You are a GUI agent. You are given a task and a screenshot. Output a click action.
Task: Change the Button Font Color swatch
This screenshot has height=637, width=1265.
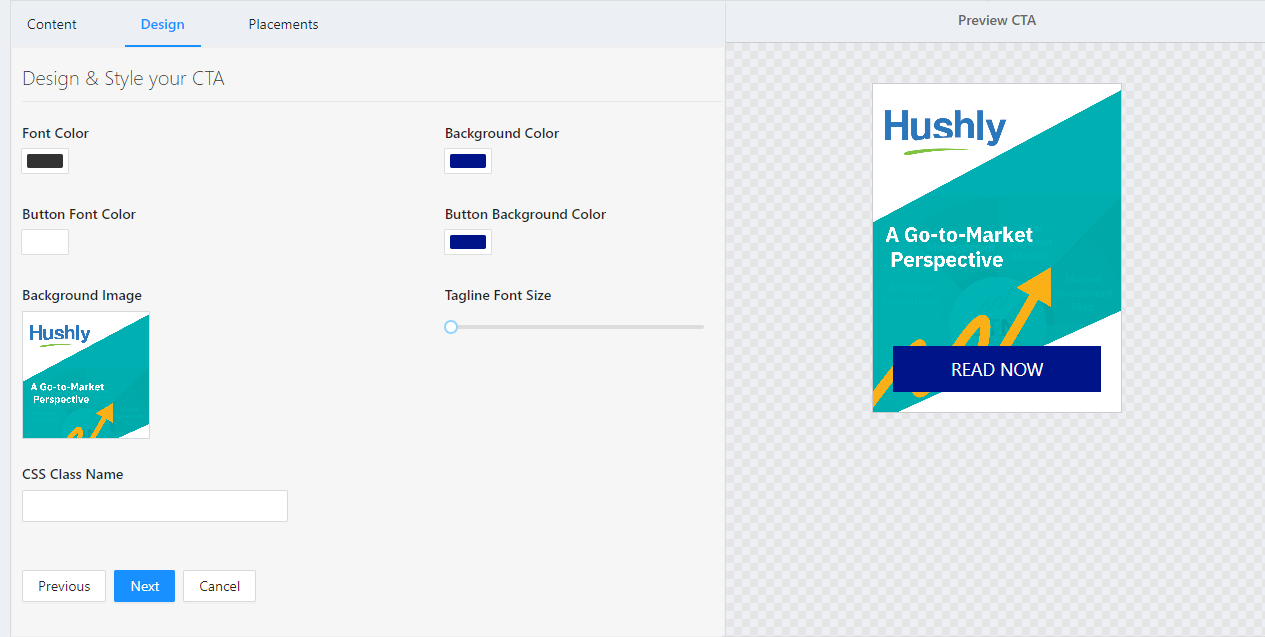tap(45, 242)
